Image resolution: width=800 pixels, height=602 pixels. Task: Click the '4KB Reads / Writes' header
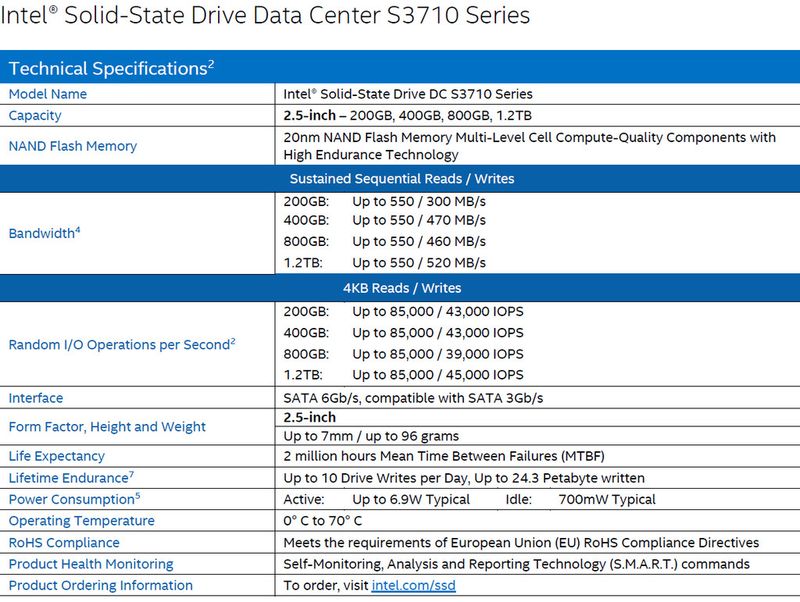[x=402, y=288]
